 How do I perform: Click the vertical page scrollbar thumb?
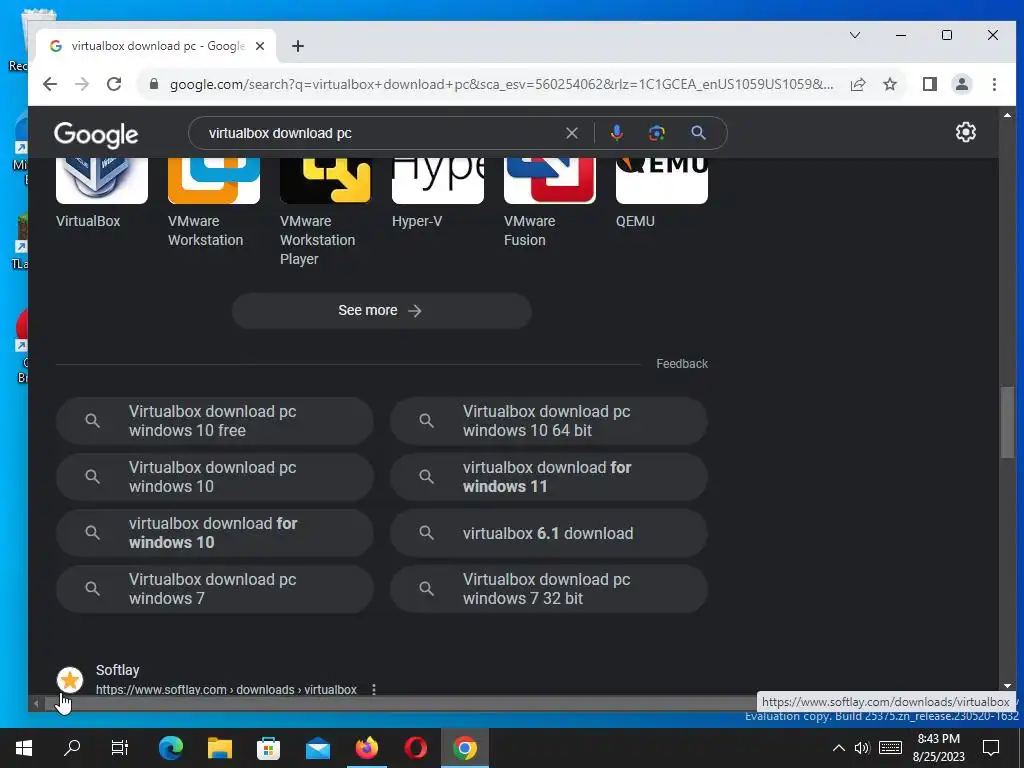1007,423
